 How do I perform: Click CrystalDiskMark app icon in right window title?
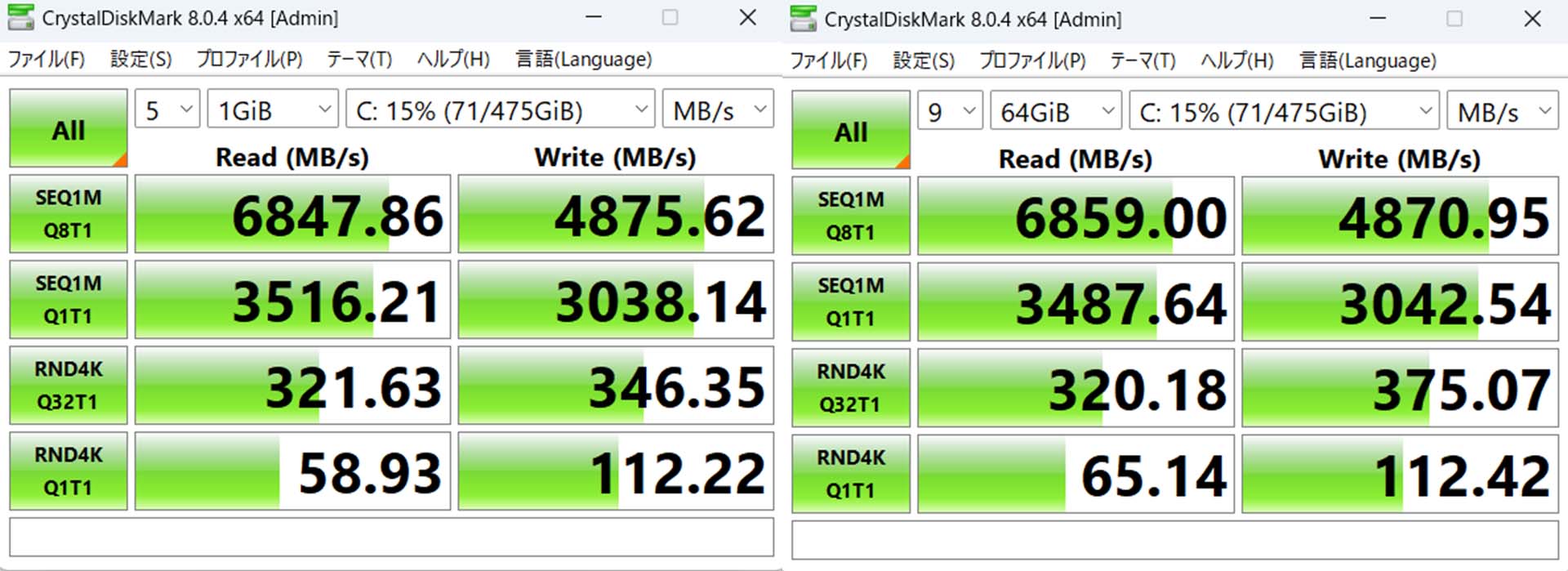click(804, 19)
